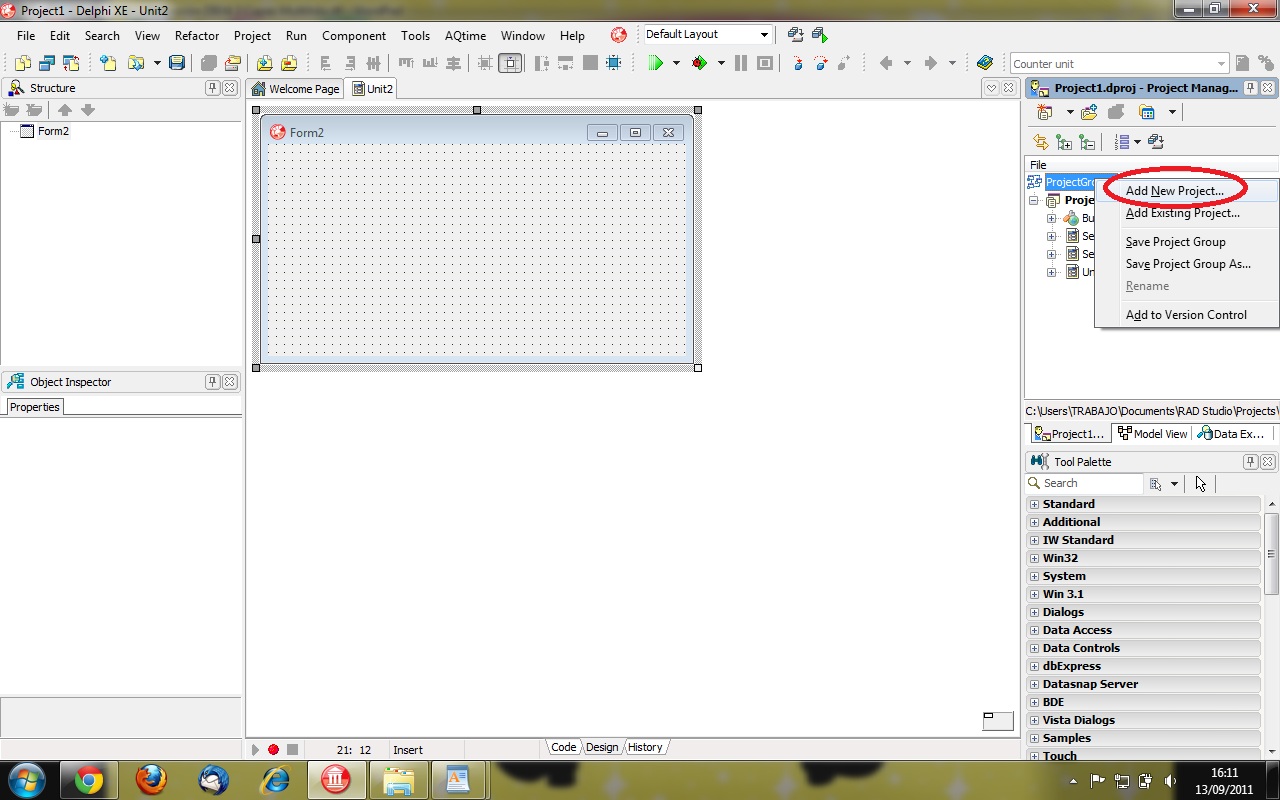
Task: Choose 'Save Project Group As...' from the menu
Action: (x=1189, y=263)
